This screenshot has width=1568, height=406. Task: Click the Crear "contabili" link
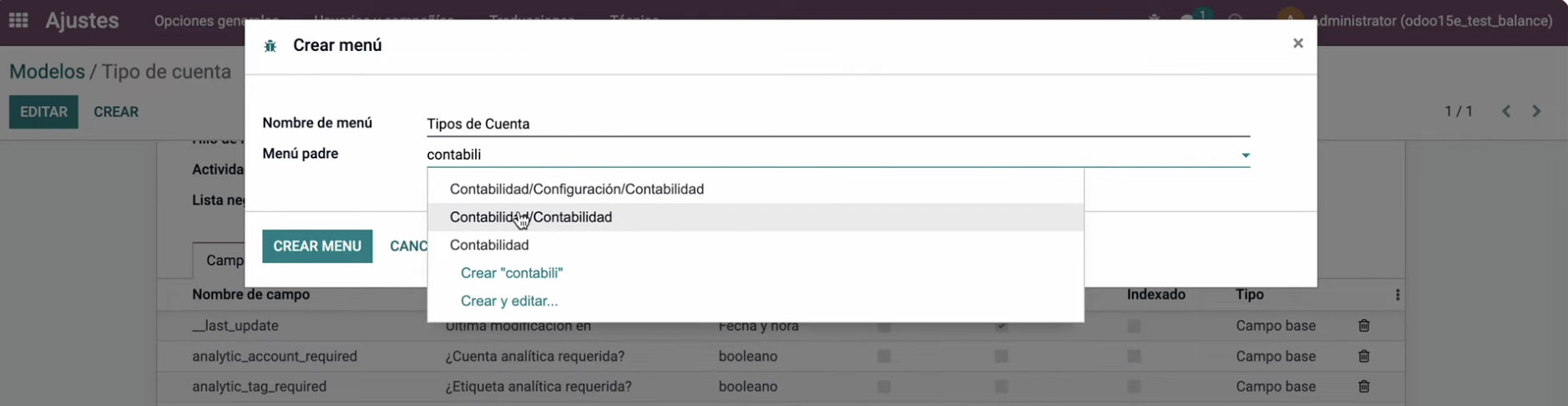512,273
